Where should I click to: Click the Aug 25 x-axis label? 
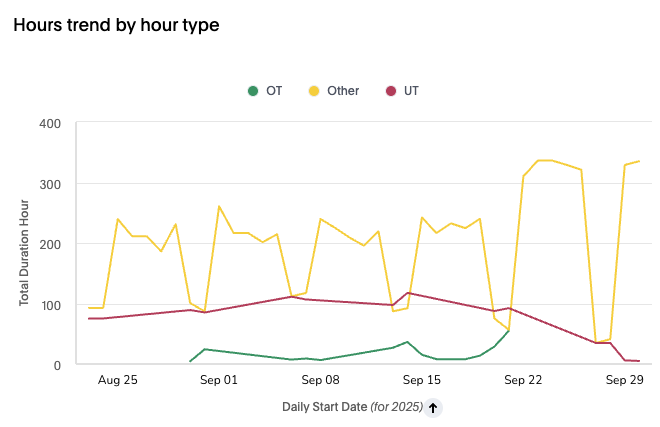(118, 381)
